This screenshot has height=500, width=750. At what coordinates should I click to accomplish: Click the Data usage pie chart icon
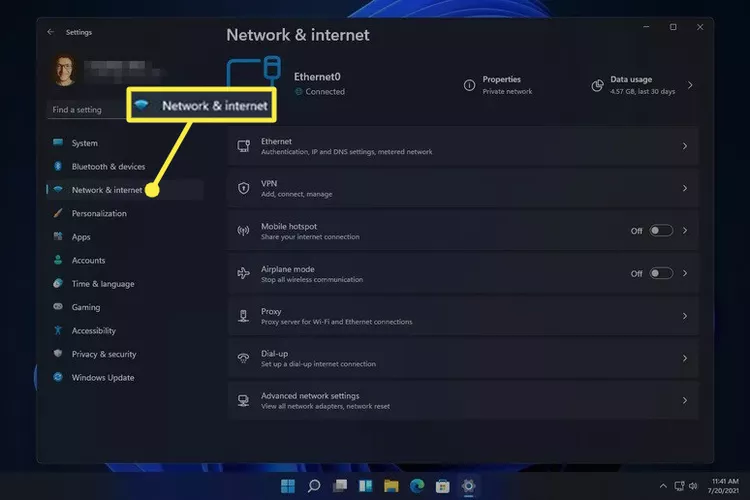(597, 85)
